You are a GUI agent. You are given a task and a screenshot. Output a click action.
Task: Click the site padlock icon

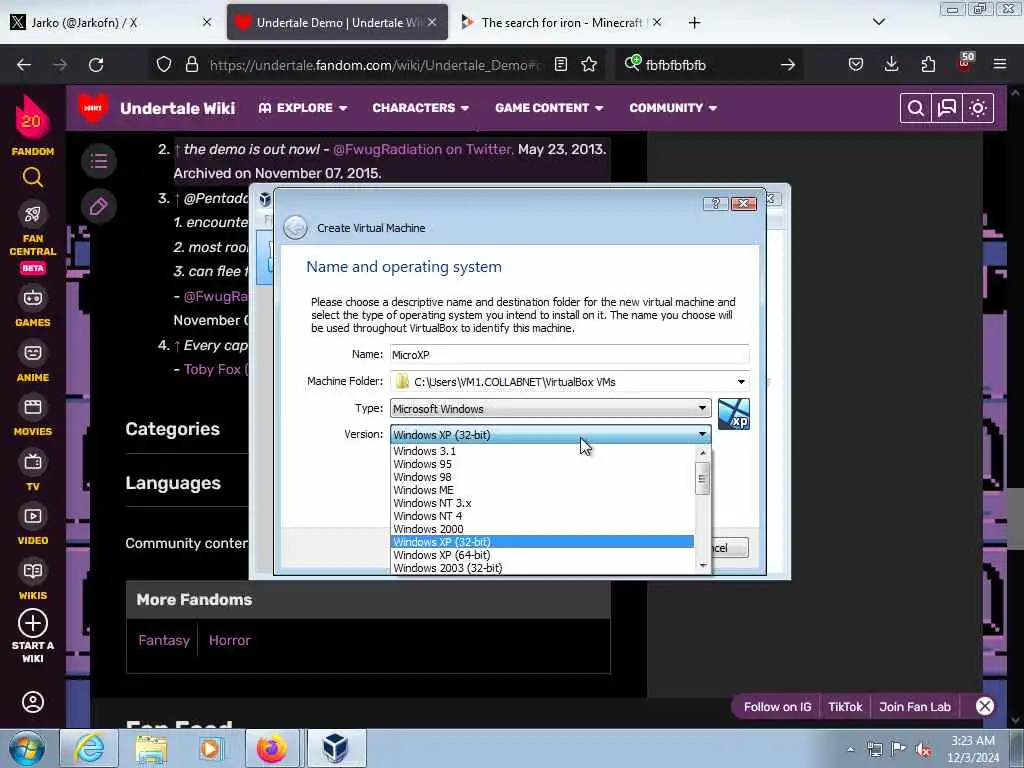[x=191, y=65]
